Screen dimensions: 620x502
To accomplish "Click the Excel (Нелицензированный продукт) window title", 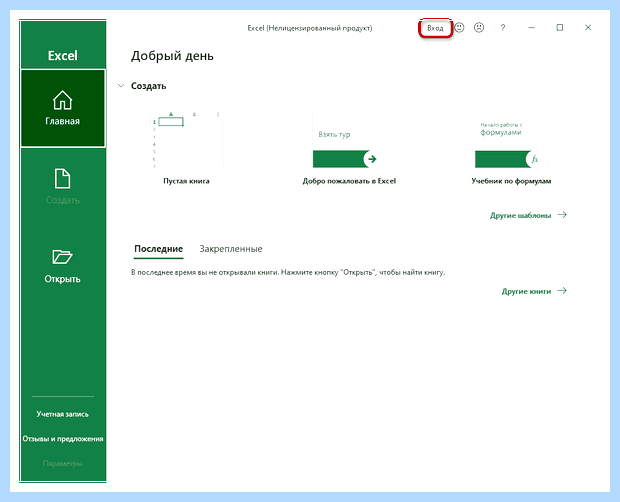I will tap(310, 28).
